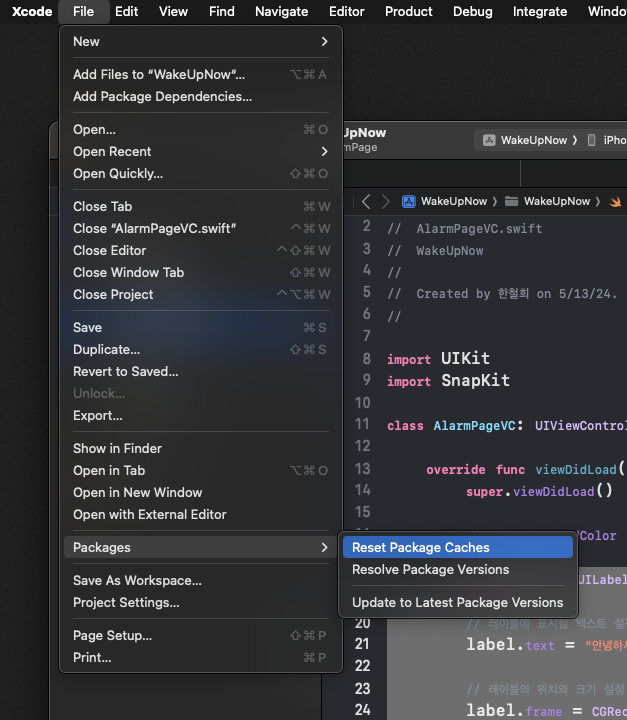The width and height of the screenshot is (627, 720).
Task: Select Page Setup…
Action: coord(201,636)
